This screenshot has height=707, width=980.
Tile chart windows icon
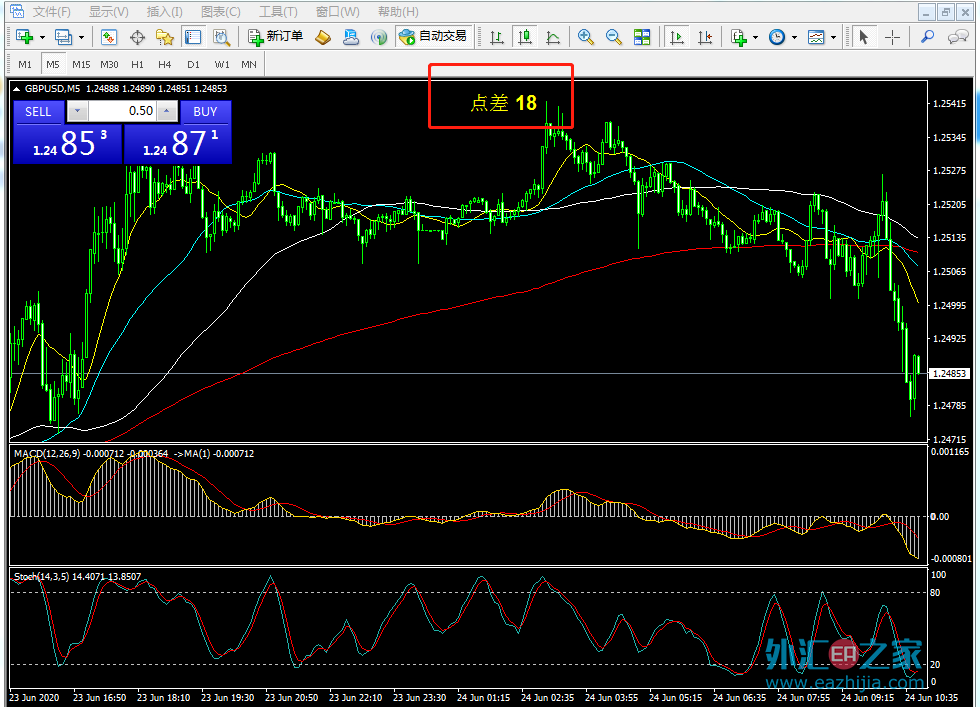click(642, 37)
